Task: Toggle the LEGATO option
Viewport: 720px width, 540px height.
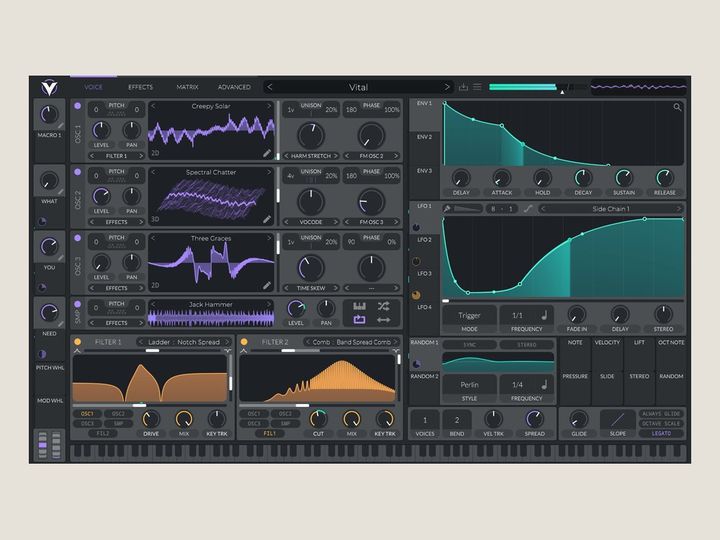Action: click(x=661, y=433)
